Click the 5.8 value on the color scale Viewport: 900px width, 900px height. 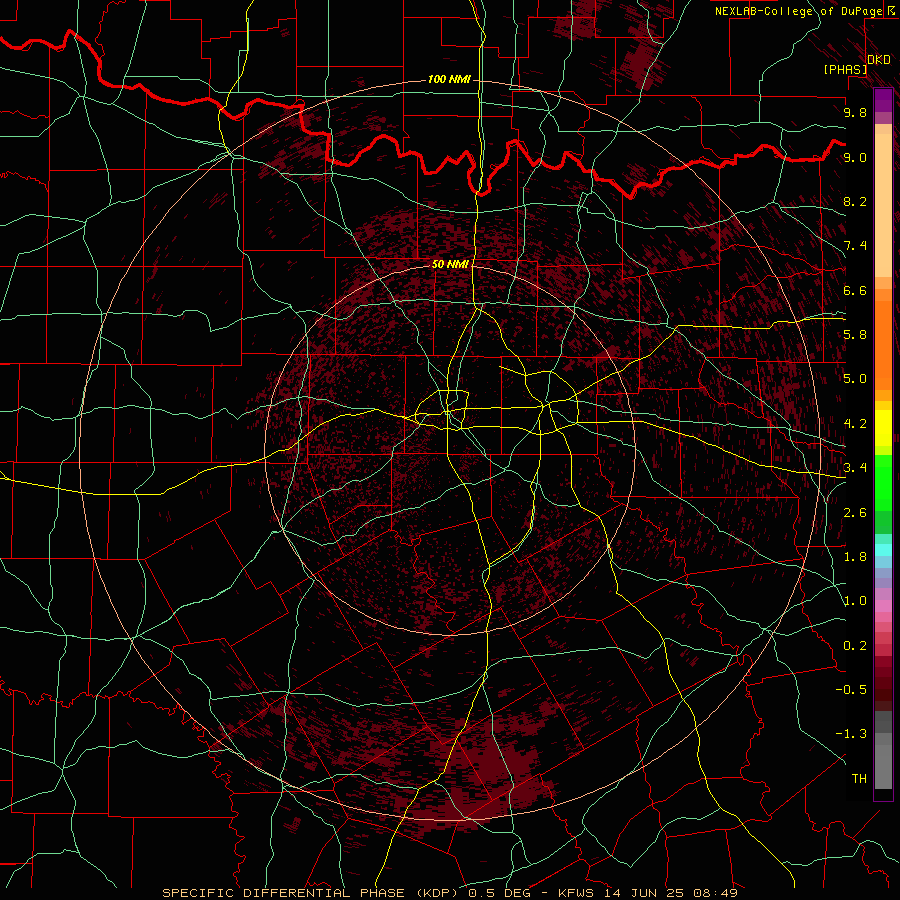click(855, 335)
